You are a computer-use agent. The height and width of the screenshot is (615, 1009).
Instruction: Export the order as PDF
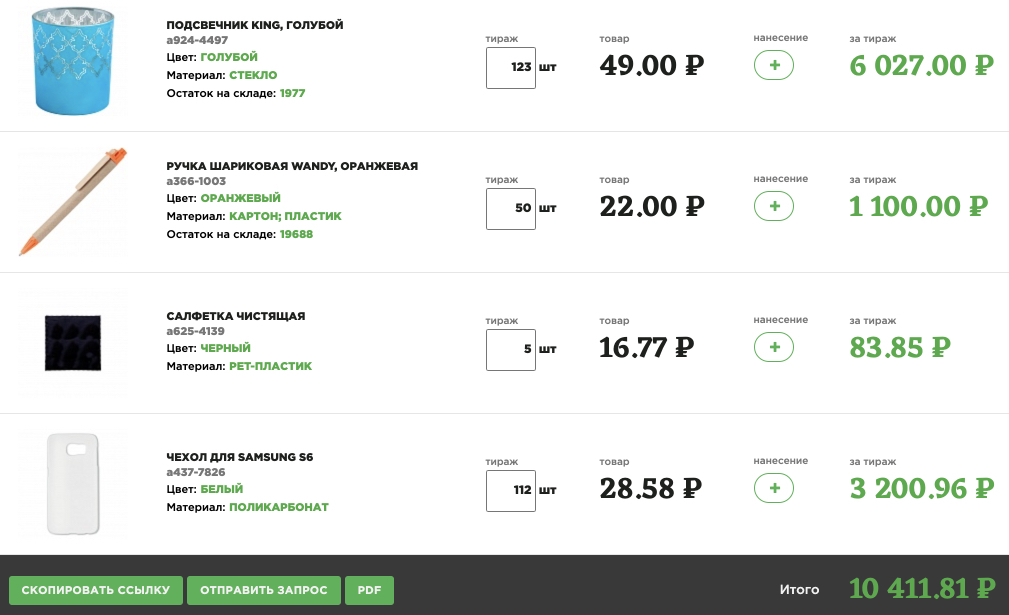[370, 590]
